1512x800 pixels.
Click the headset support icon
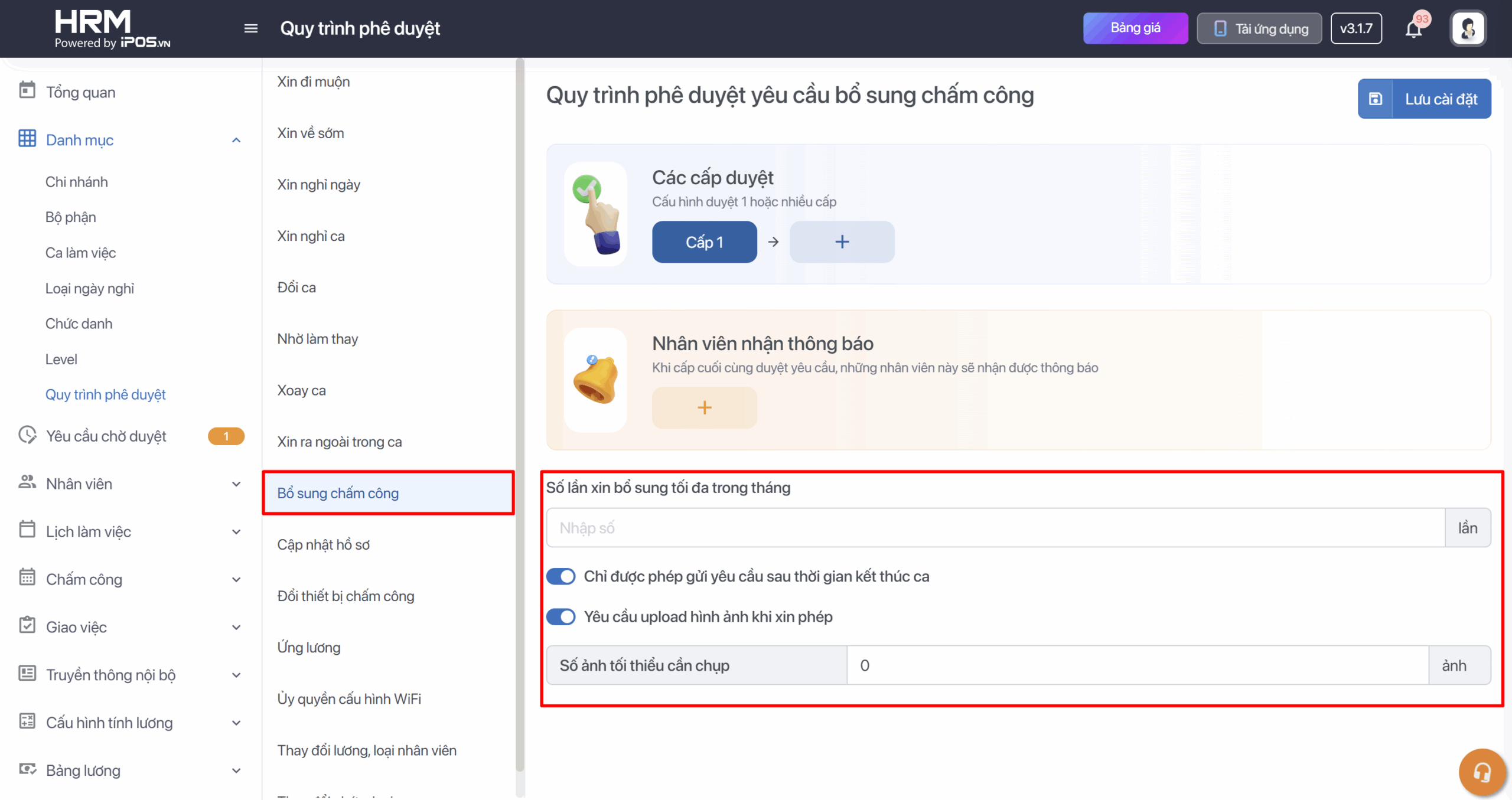(1481, 772)
